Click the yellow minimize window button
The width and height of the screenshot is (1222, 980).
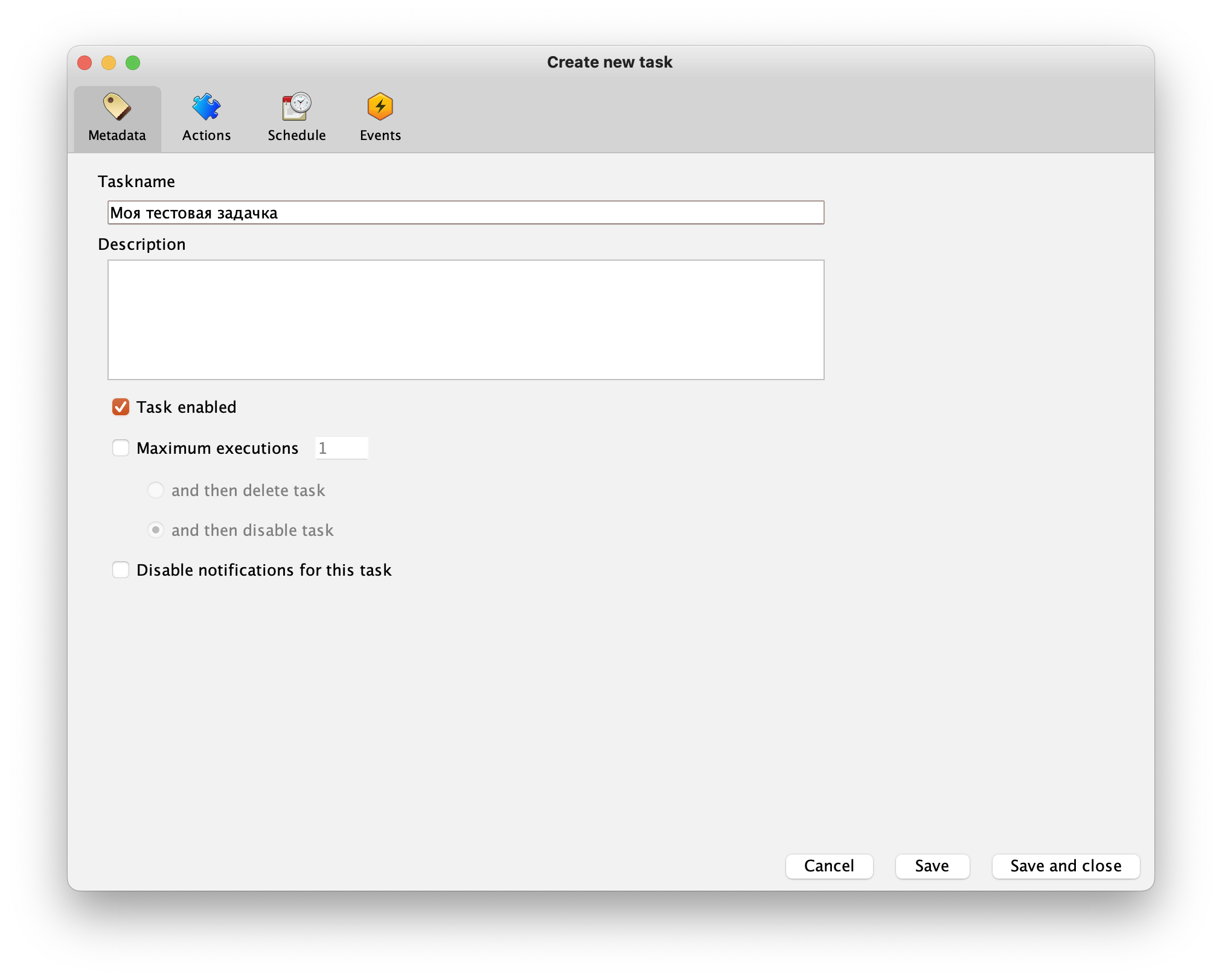pyautogui.click(x=109, y=63)
